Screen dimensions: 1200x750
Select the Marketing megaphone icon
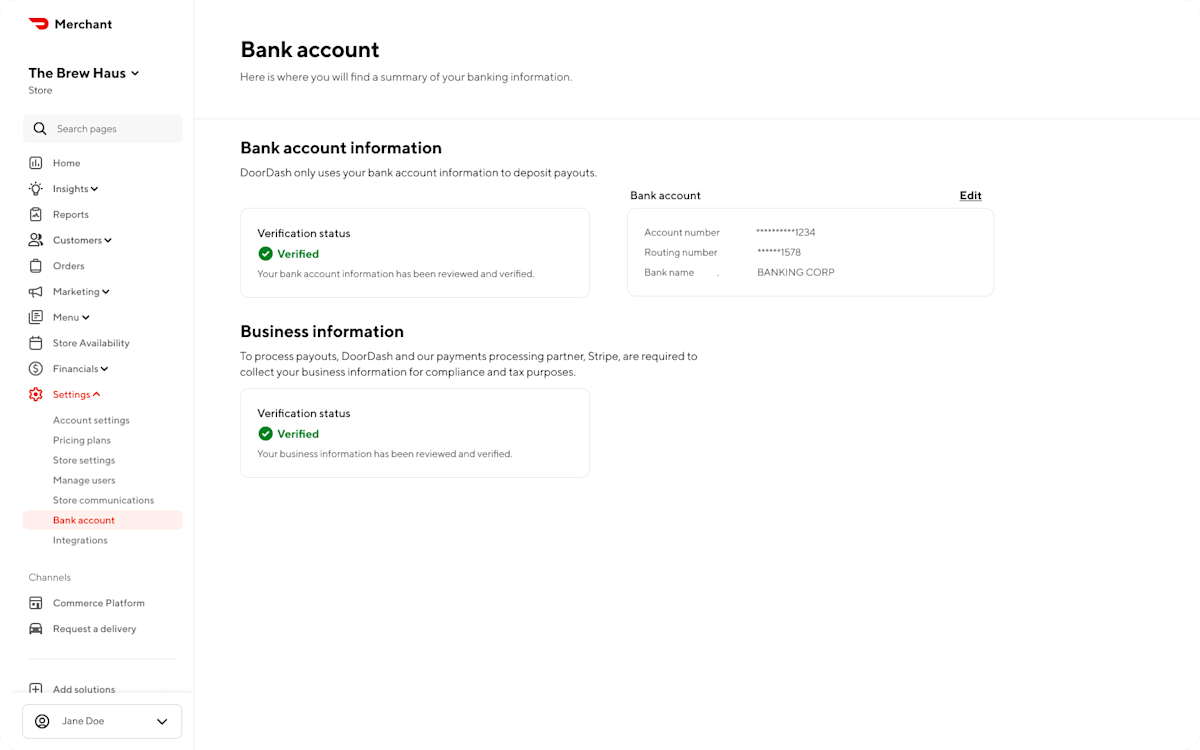[37, 291]
